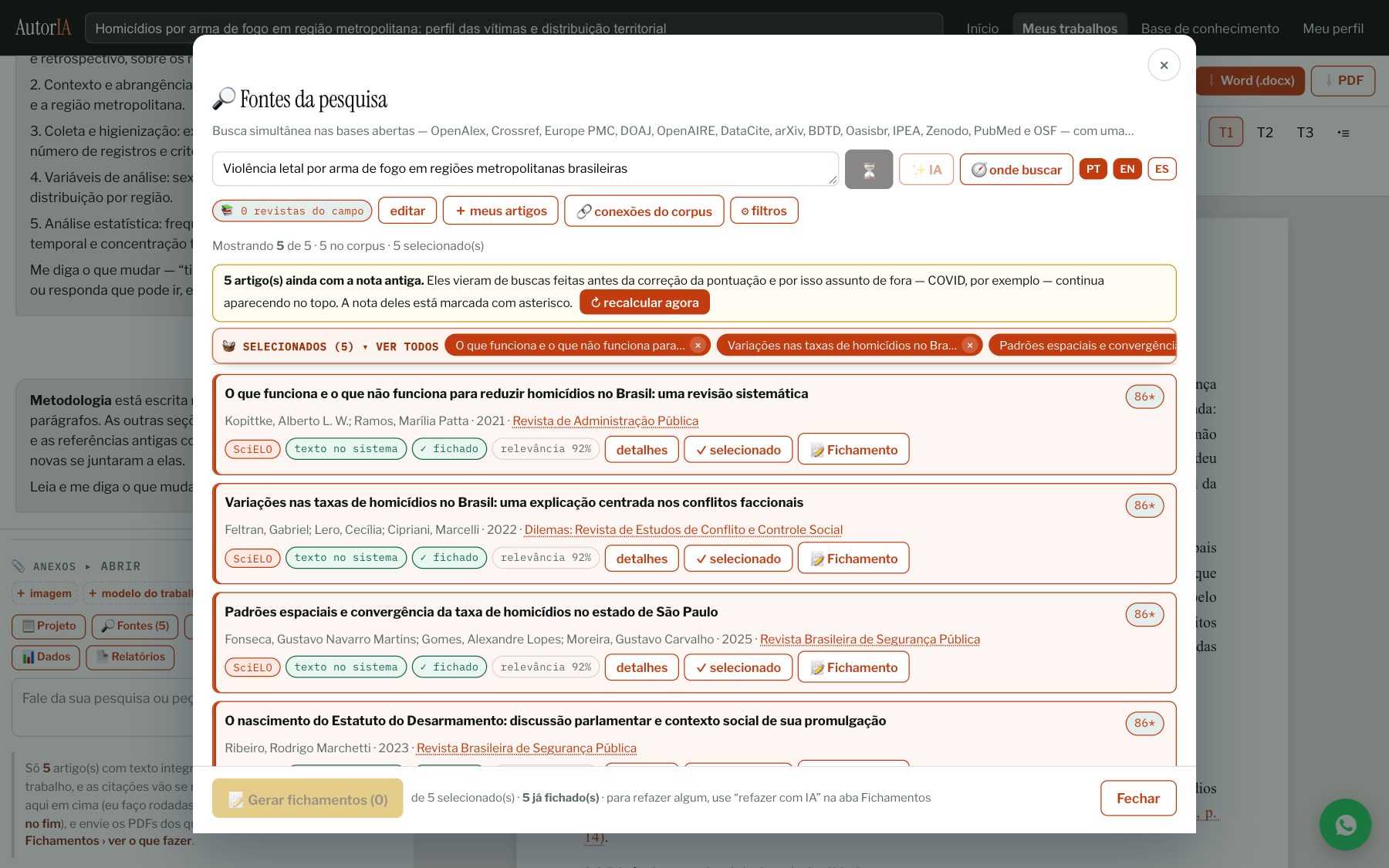1389x868 pixels.
Task: Expand 'SELECIONADOS (5) ▾ VER TODOS'
Action: pos(330,346)
